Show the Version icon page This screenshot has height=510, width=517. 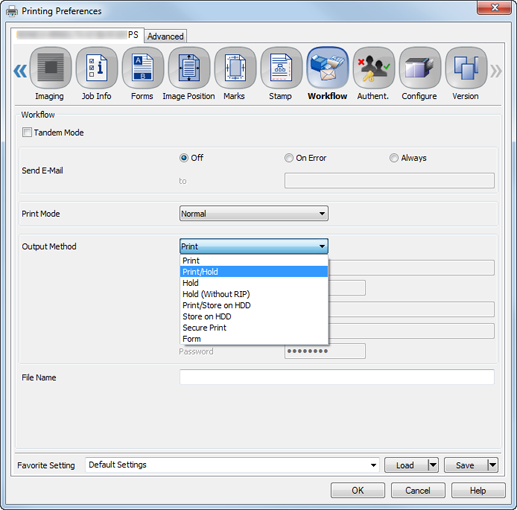coord(466,68)
